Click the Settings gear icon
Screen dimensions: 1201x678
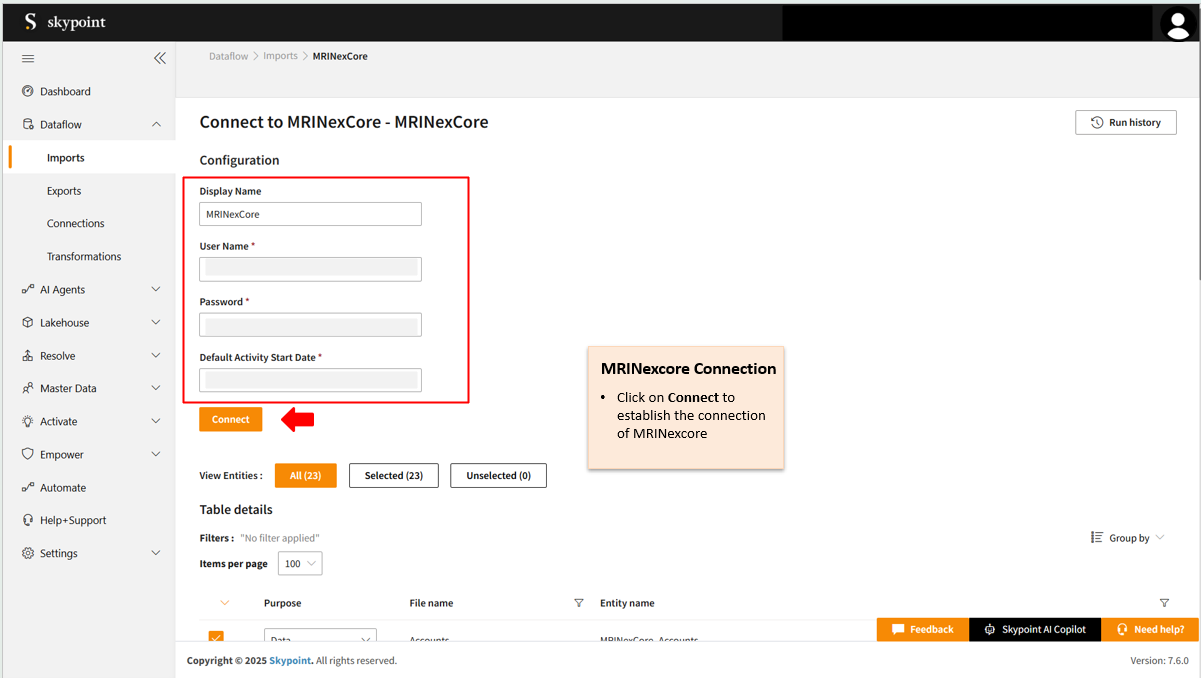coord(27,553)
